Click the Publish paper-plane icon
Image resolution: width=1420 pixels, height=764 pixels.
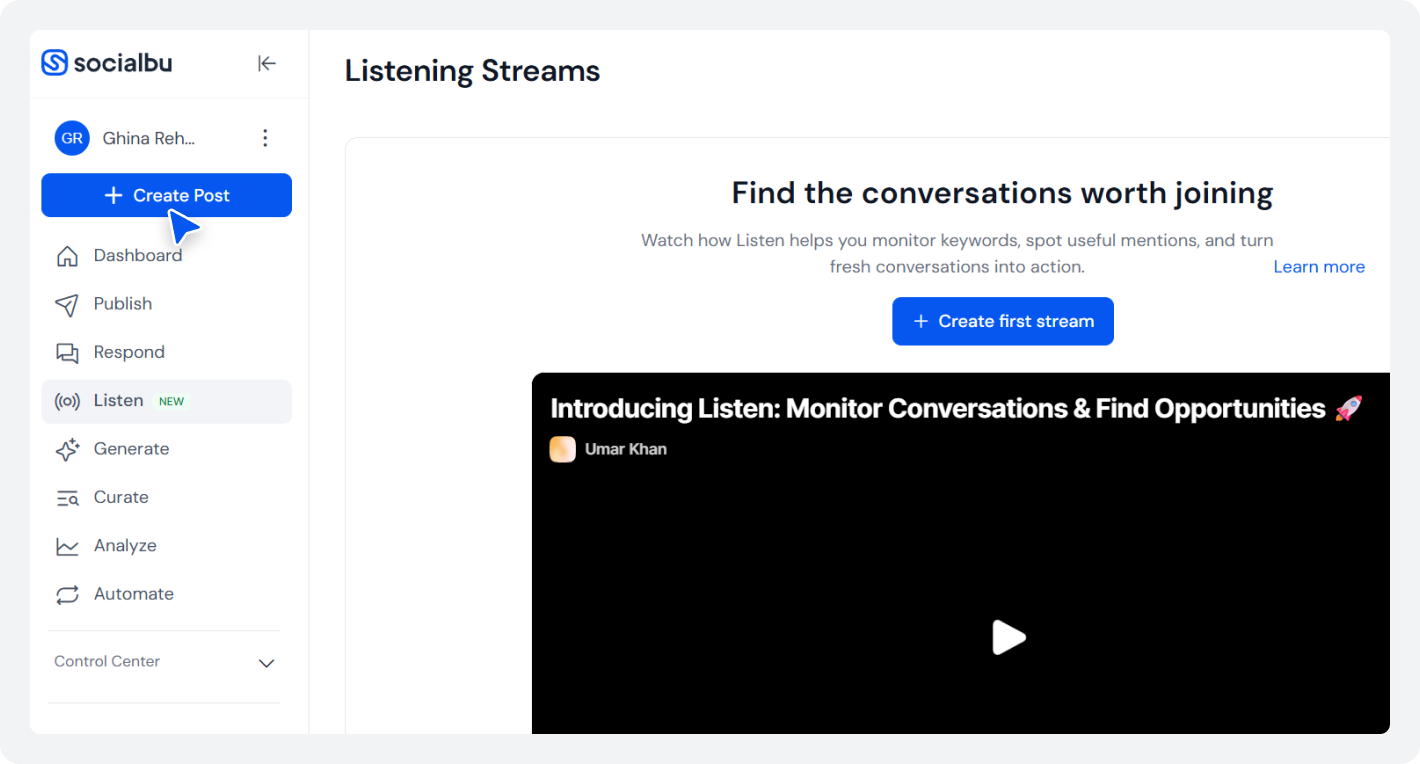coord(67,304)
